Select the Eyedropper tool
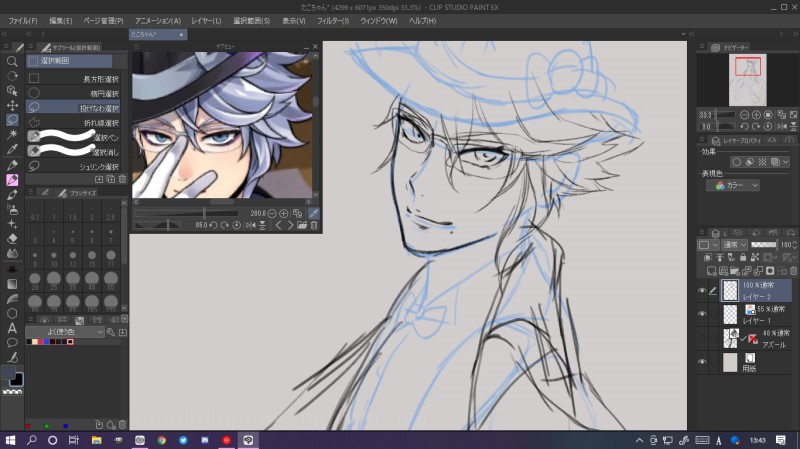 coord(12,149)
